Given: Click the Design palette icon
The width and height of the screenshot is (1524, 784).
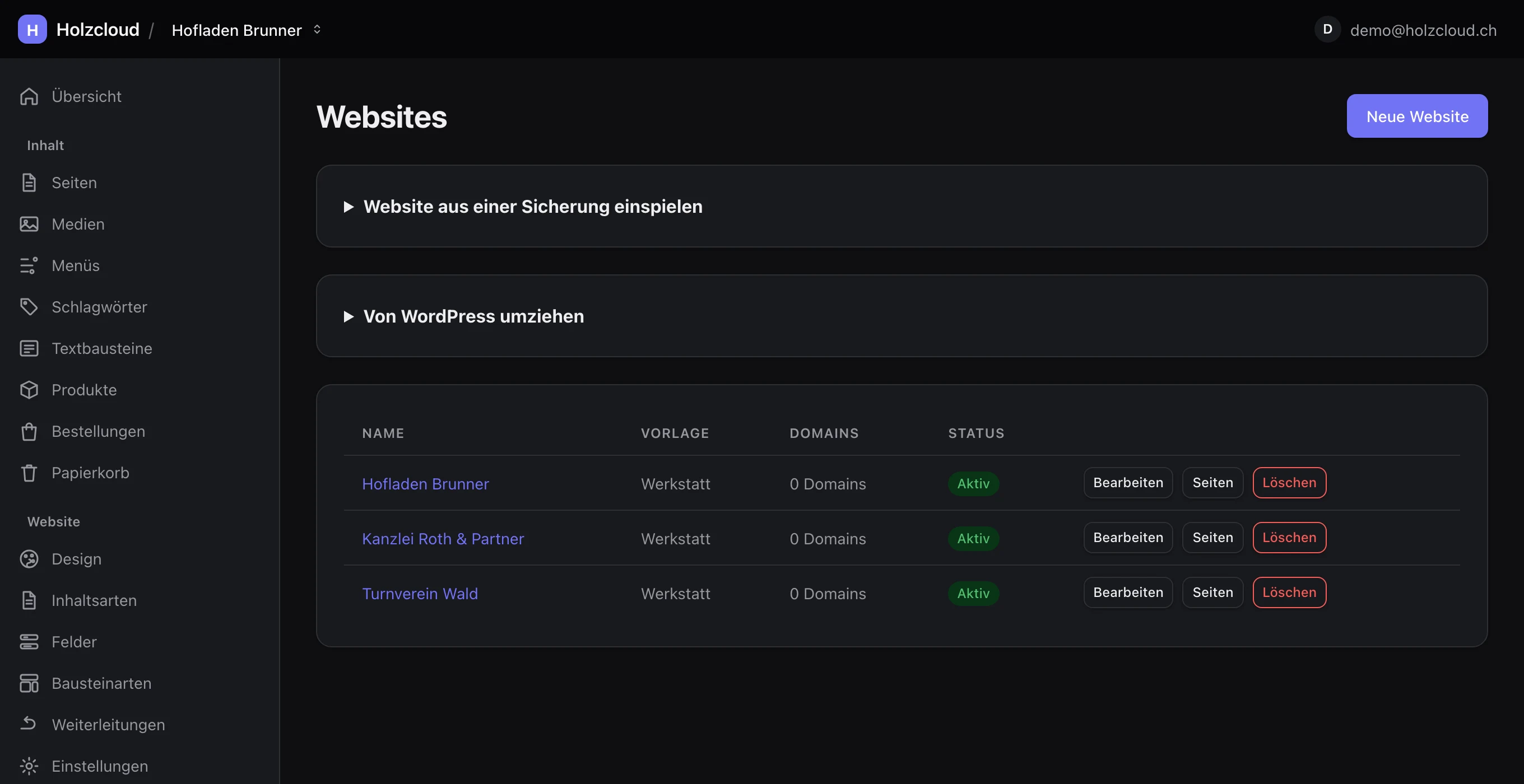Looking at the screenshot, I should click(x=29, y=559).
